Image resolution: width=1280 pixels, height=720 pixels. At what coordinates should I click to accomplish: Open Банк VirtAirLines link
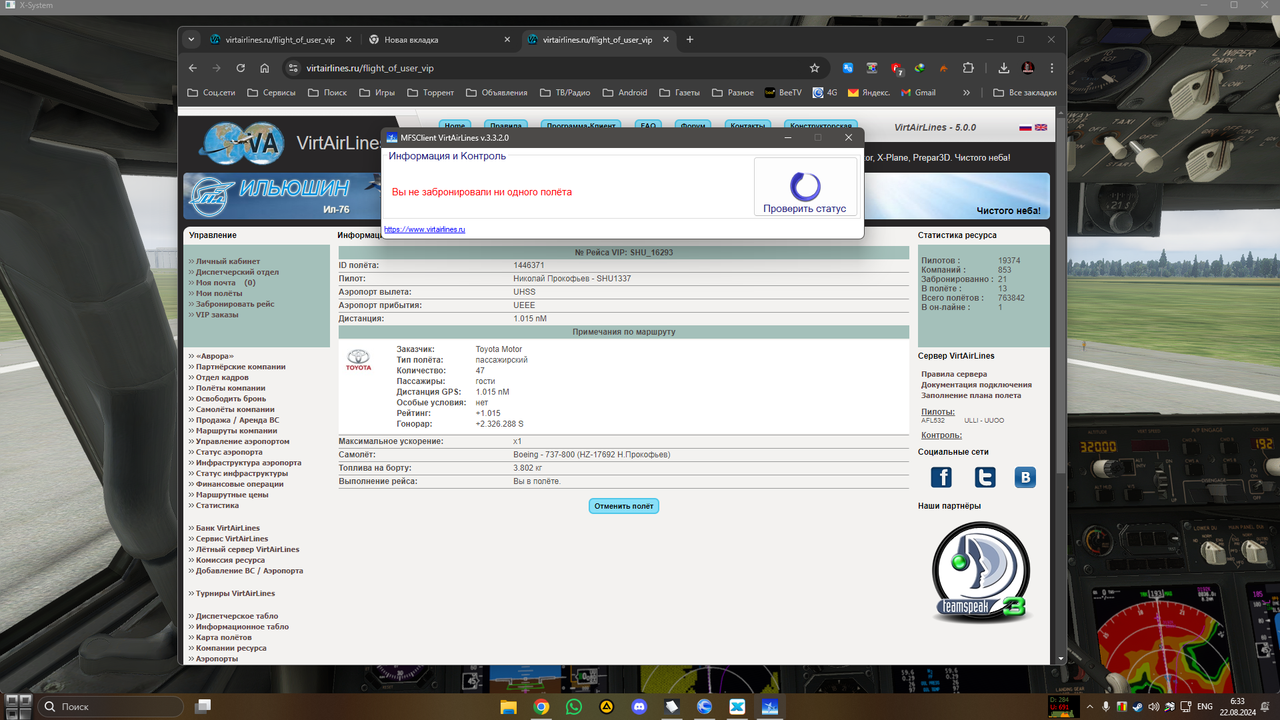point(227,528)
